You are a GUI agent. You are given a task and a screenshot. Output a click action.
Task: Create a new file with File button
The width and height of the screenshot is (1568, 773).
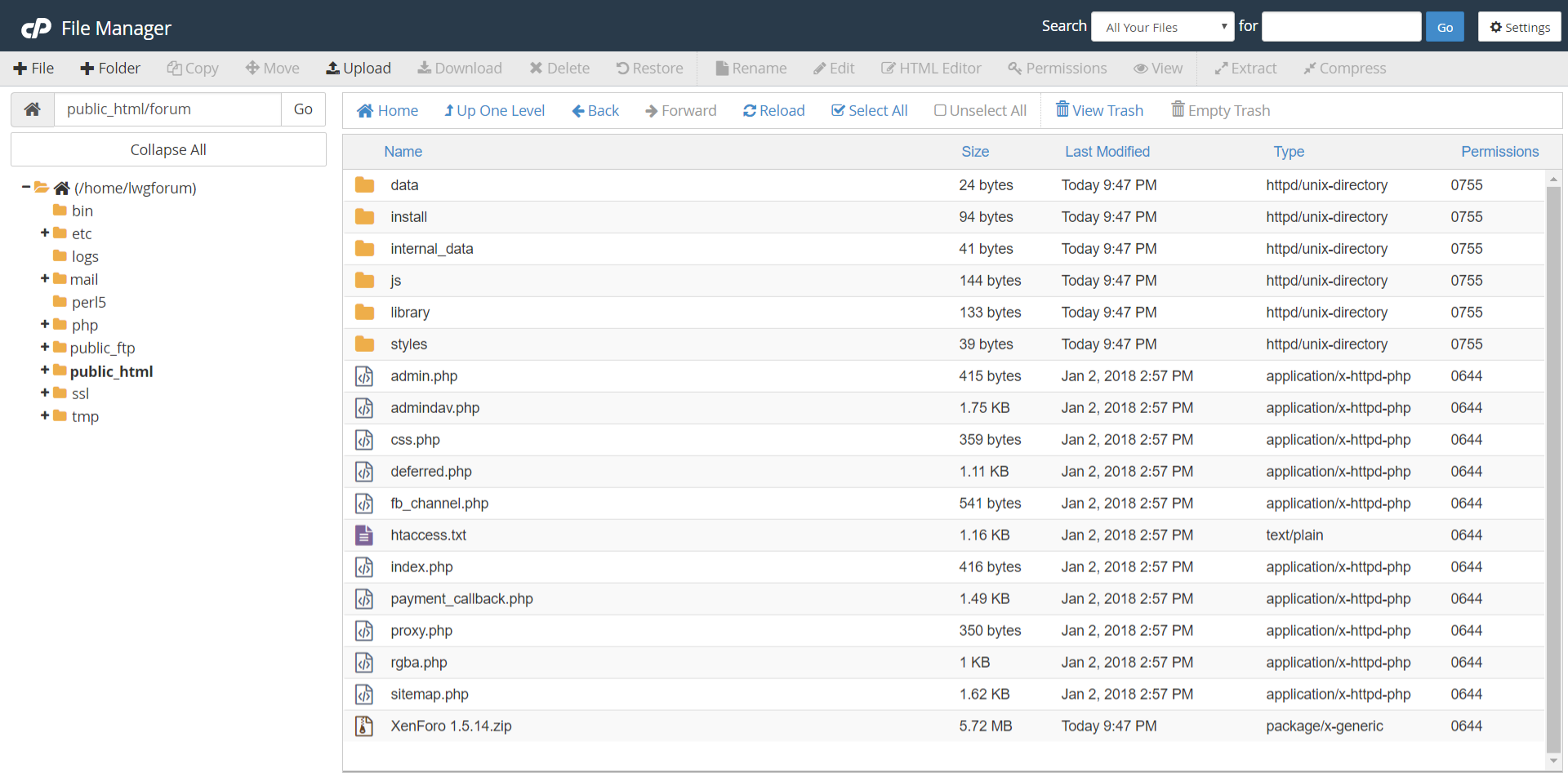point(33,69)
